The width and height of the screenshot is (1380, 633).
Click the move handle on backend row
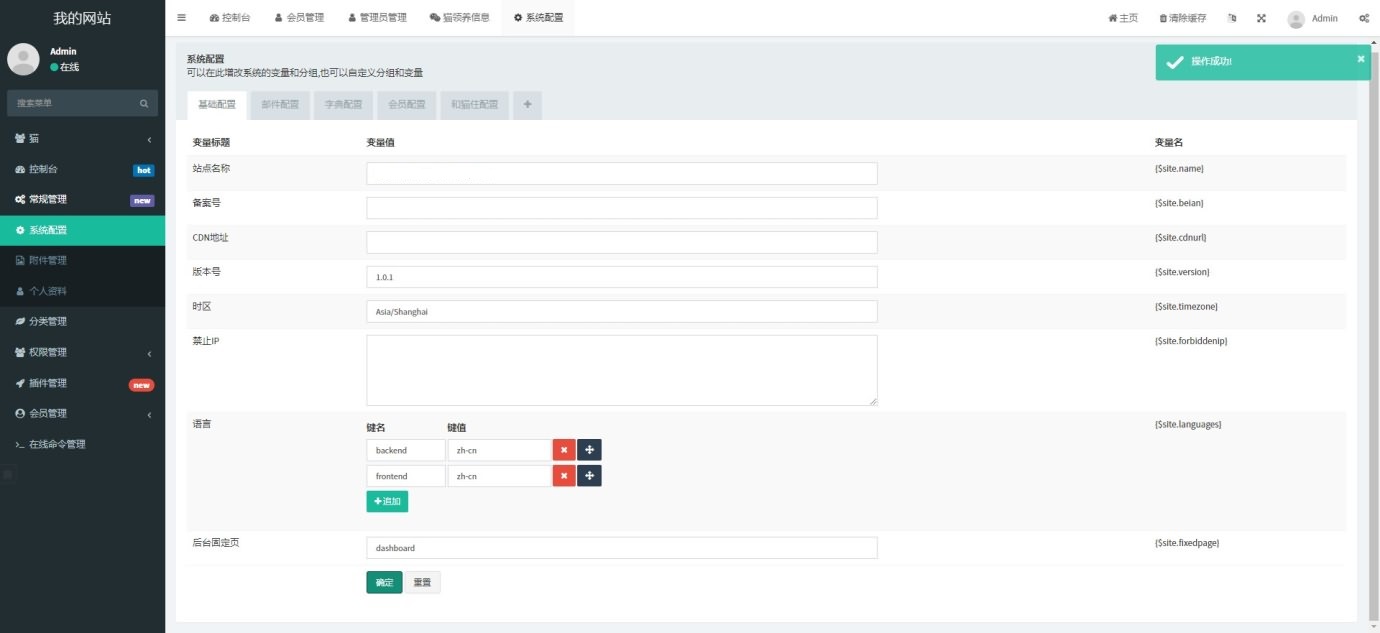(589, 450)
